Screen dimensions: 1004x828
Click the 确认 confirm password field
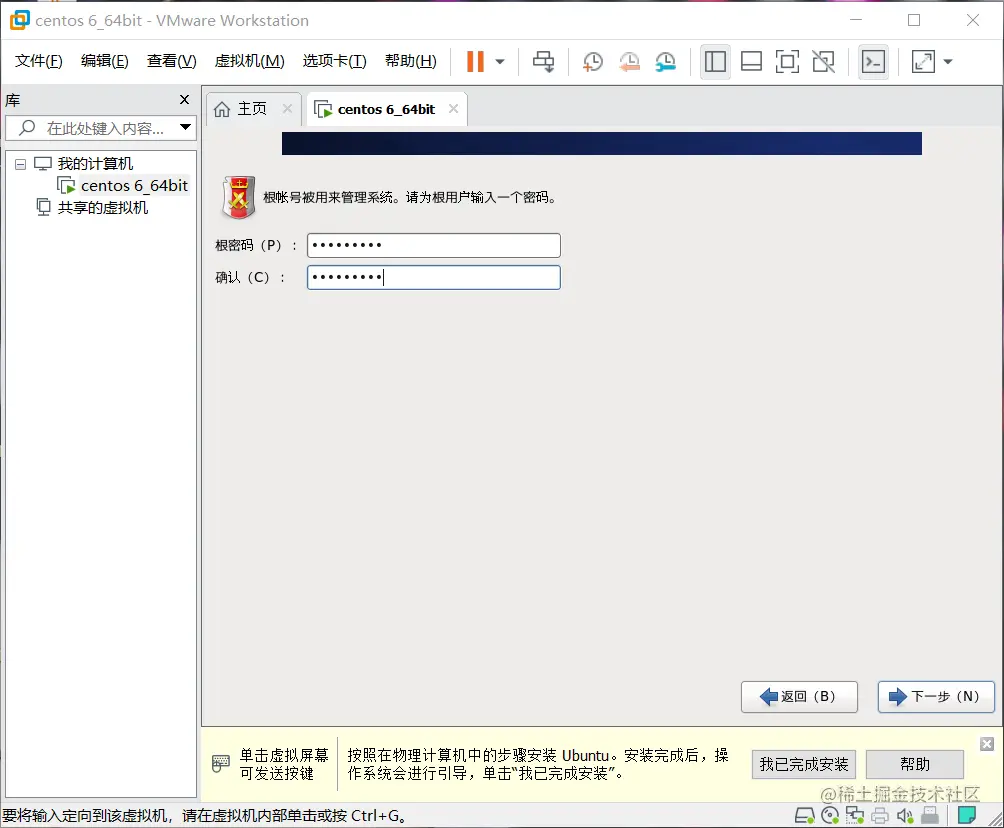pos(433,277)
